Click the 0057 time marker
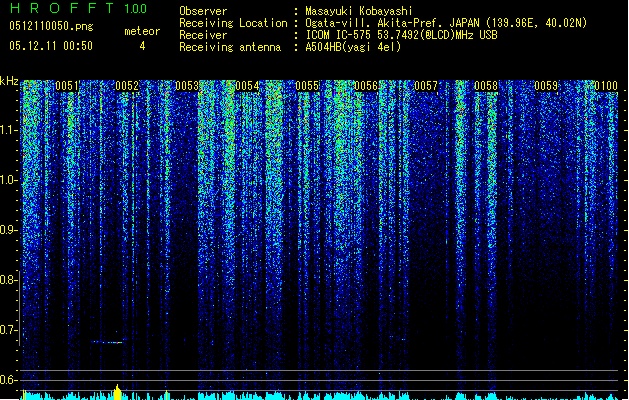 pyautogui.click(x=426, y=86)
